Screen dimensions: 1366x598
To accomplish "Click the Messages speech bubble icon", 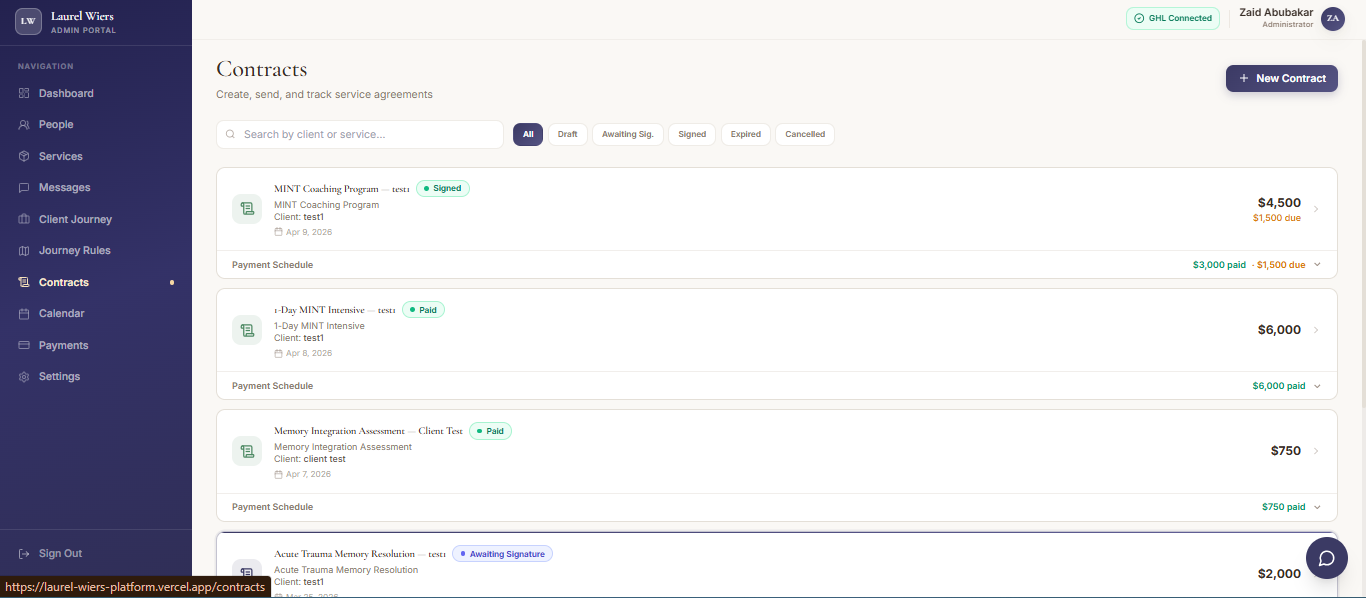I will coord(24,188).
